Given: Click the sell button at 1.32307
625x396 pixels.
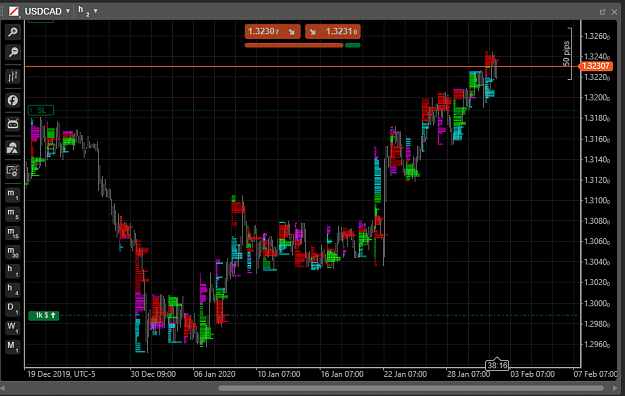Looking at the screenshot, I should tap(273, 32).
